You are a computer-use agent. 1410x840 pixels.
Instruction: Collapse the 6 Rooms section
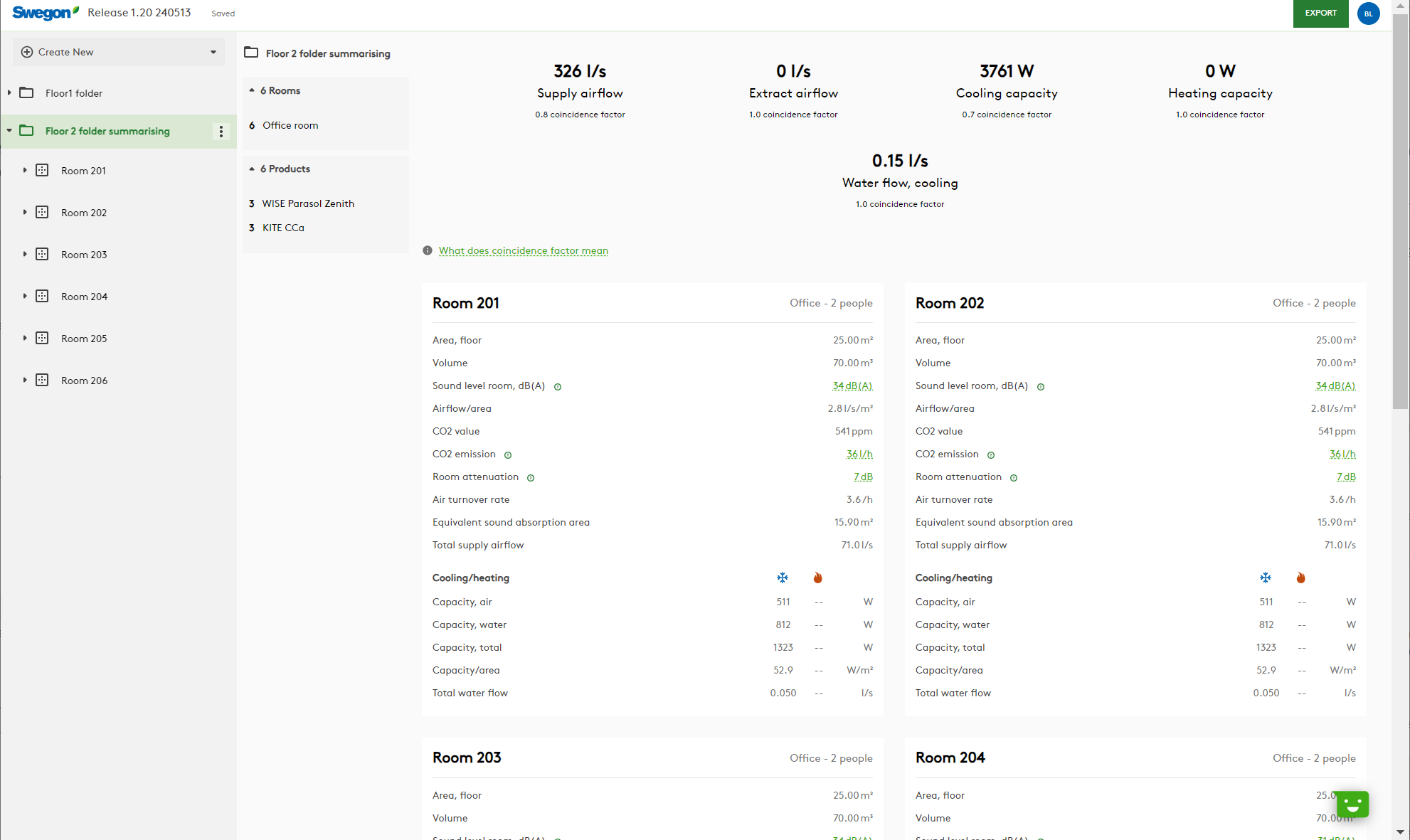252,90
